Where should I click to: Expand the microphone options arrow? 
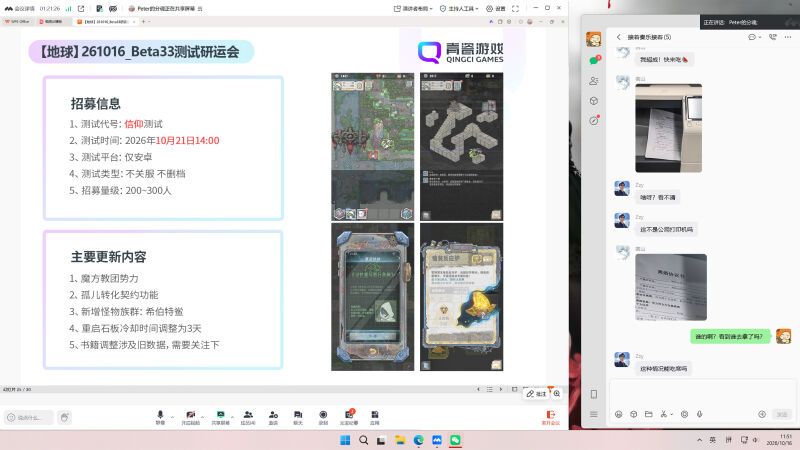172,416
